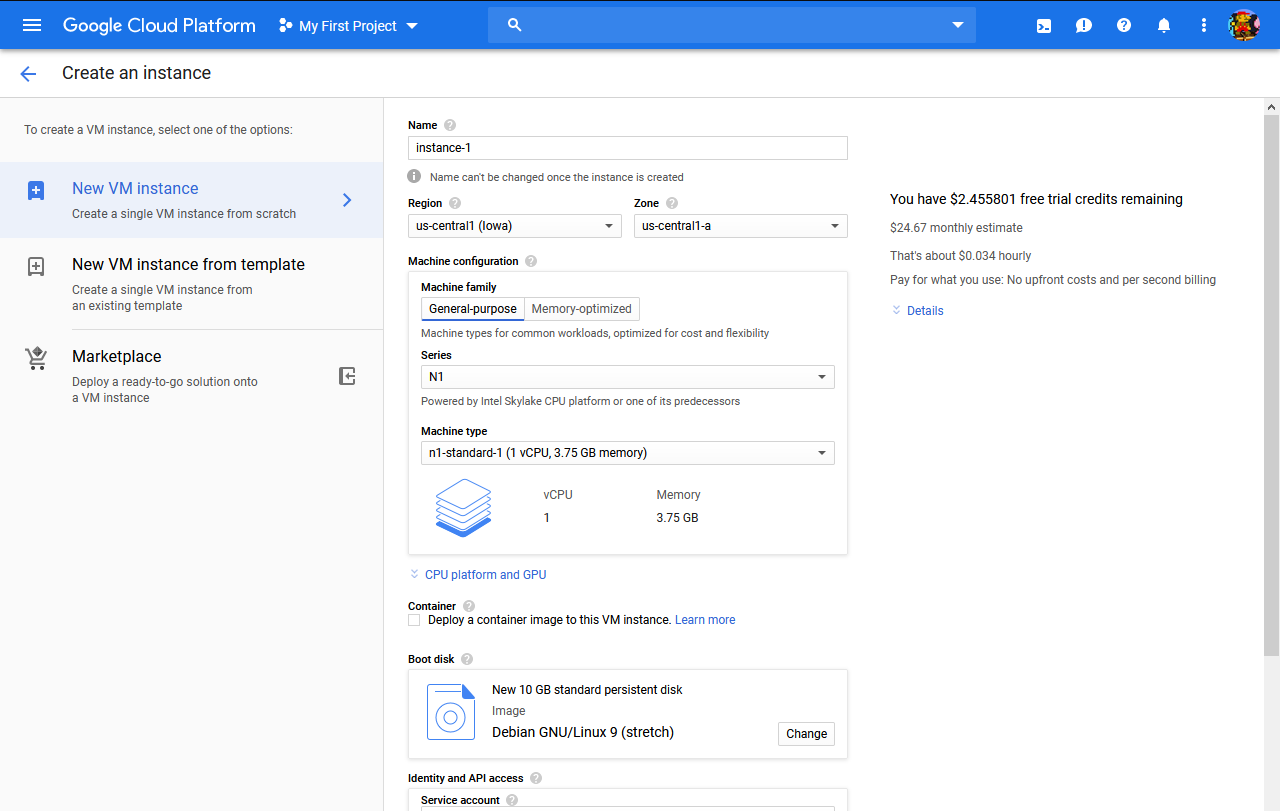Open the Zone dropdown

[x=741, y=226]
